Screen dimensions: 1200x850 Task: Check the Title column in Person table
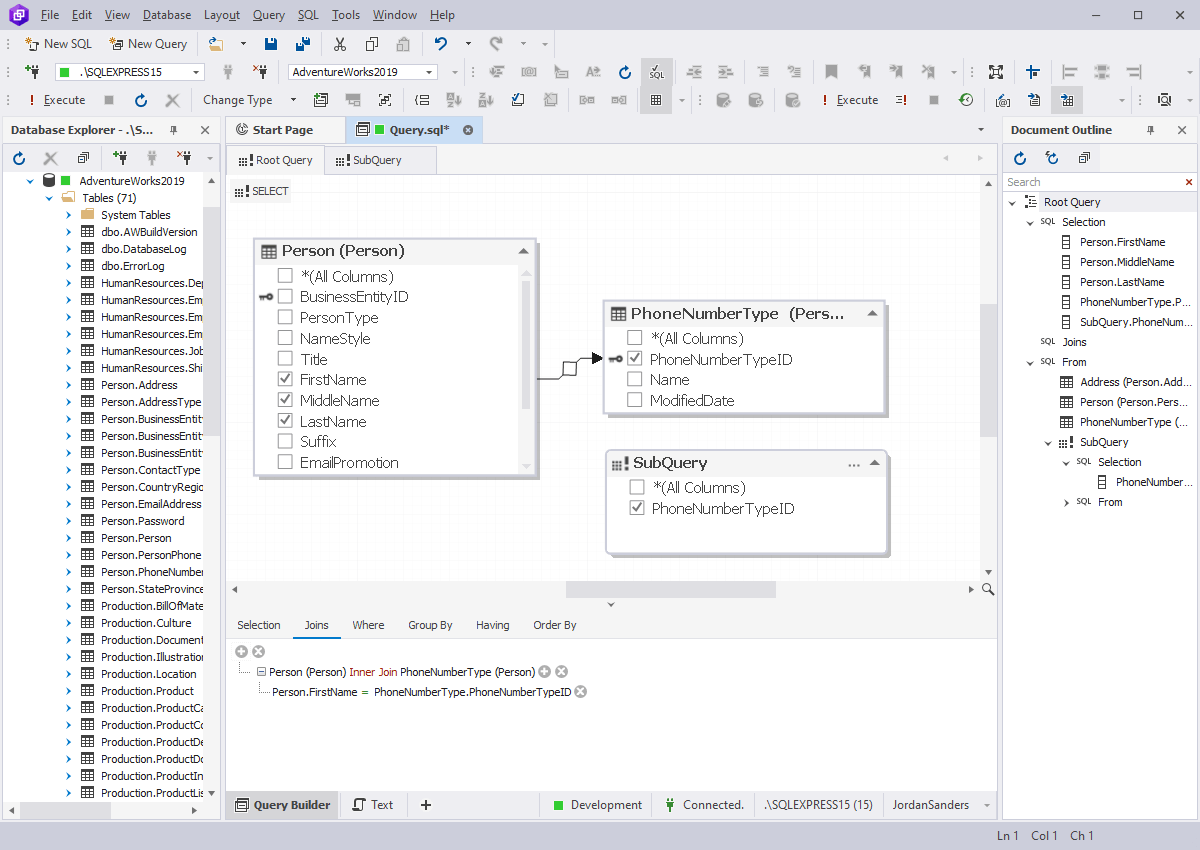point(283,358)
